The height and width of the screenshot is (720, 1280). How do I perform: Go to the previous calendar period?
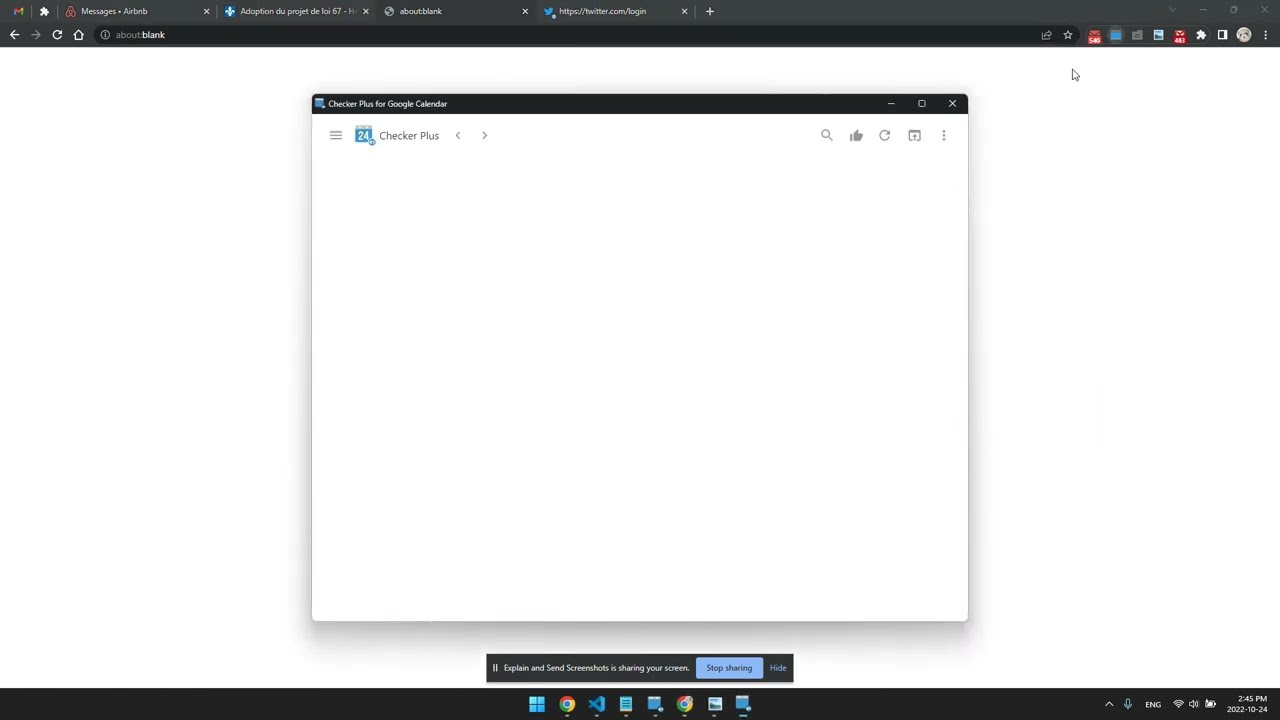(458, 135)
